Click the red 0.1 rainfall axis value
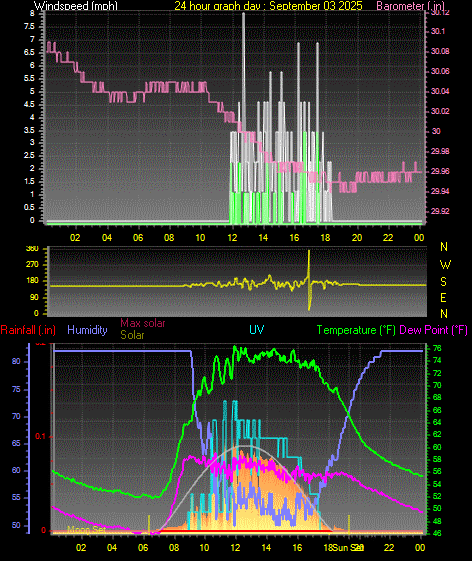 coord(40,436)
